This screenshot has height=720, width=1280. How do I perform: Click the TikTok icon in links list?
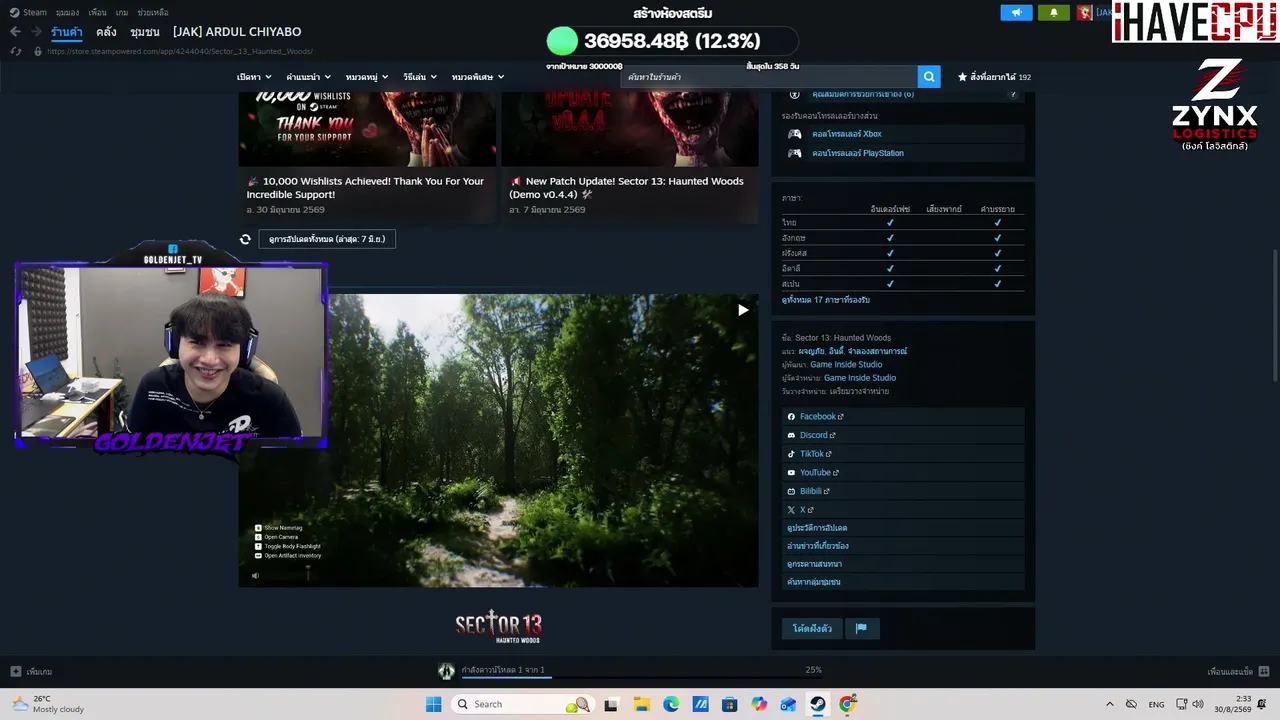(791, 454)
